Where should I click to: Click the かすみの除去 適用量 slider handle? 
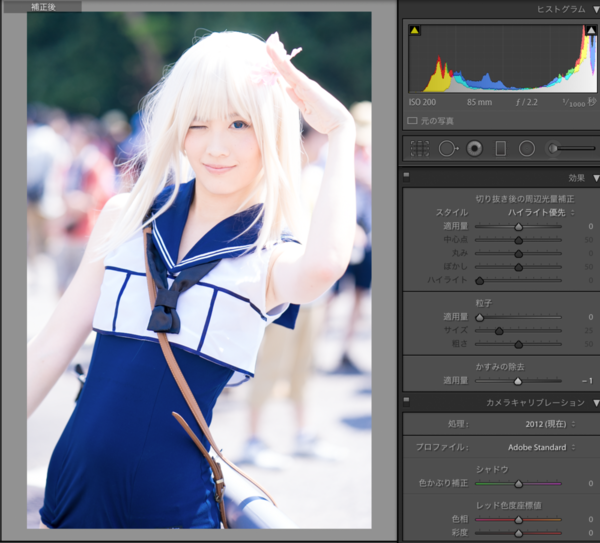(x=518, y=381)
